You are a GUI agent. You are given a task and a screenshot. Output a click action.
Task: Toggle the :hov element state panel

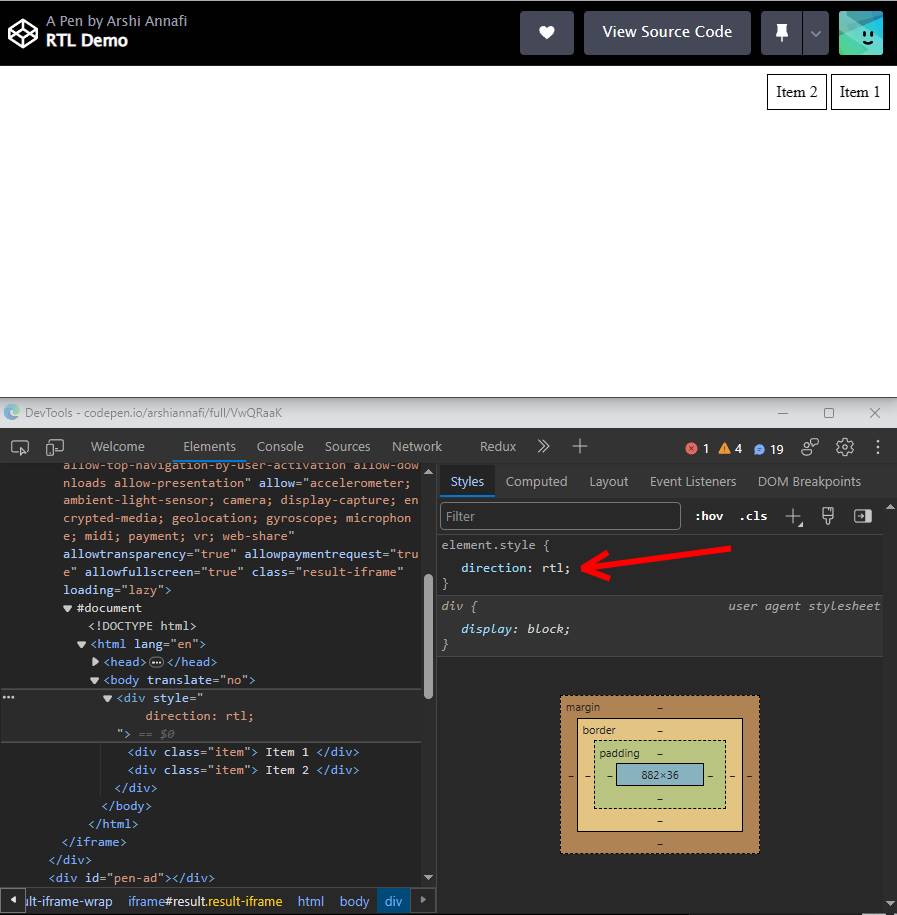click(708, 516)
